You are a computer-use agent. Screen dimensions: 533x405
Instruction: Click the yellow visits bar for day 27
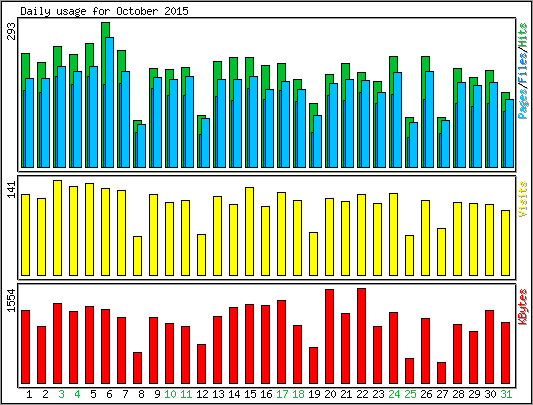[442, 252]
